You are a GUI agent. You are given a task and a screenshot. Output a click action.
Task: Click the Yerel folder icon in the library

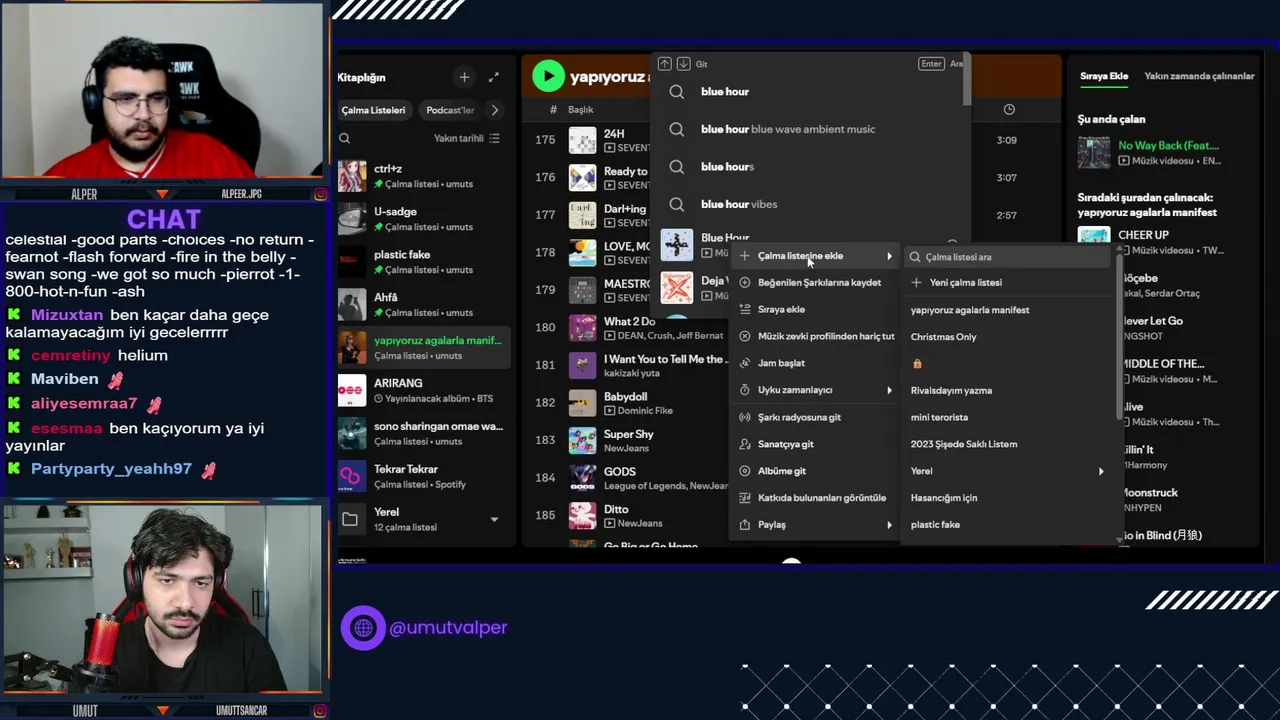pos(350,519)
